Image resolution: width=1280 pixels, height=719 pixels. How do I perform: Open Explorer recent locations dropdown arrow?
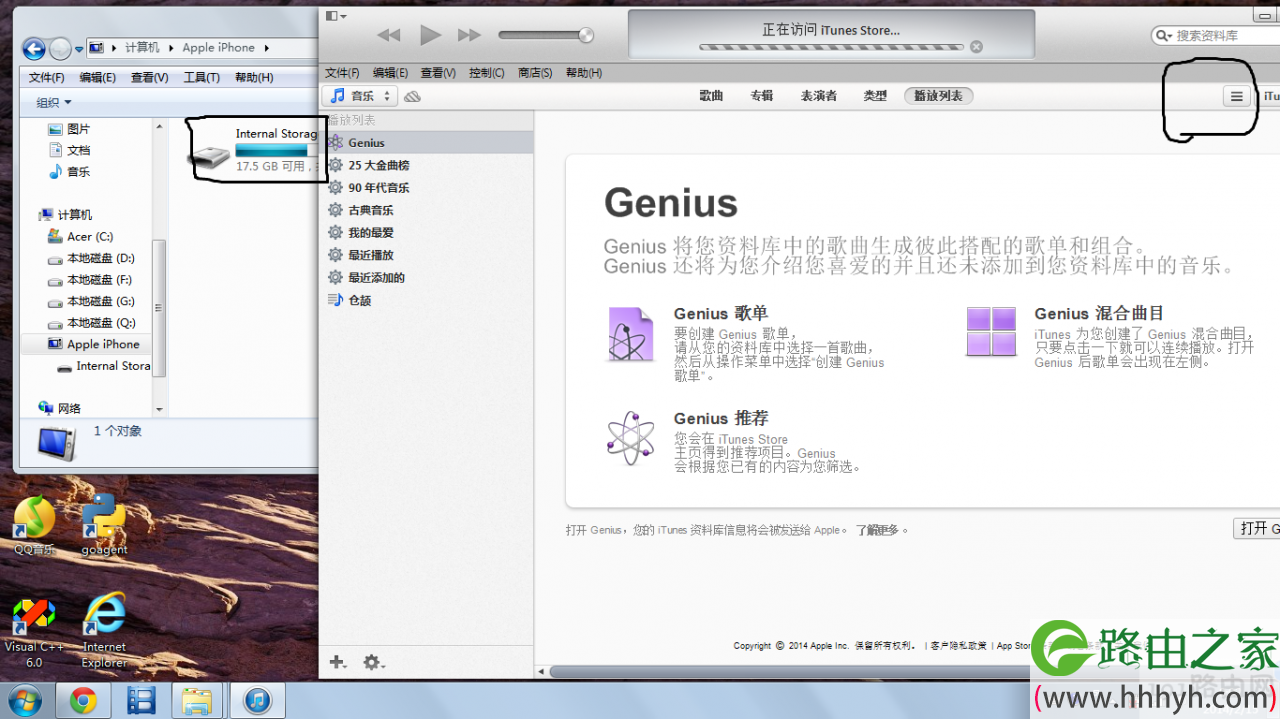(79, 49)
